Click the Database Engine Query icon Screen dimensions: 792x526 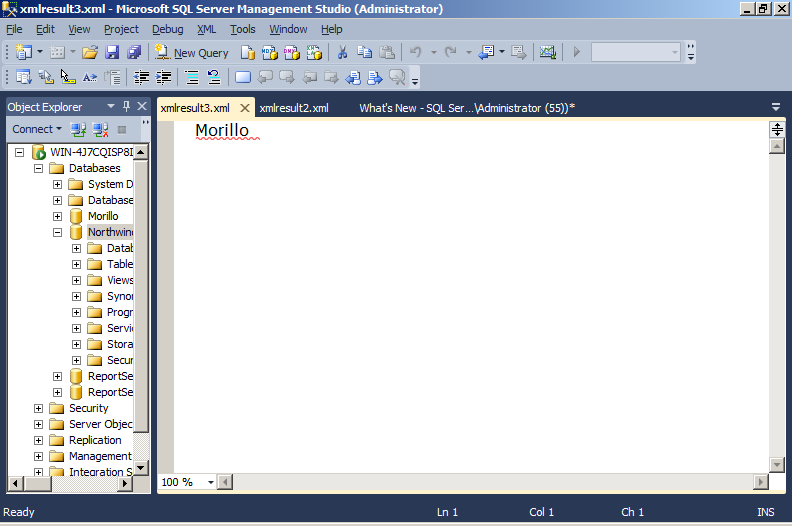pyautogui.click(x=248, y=52)
